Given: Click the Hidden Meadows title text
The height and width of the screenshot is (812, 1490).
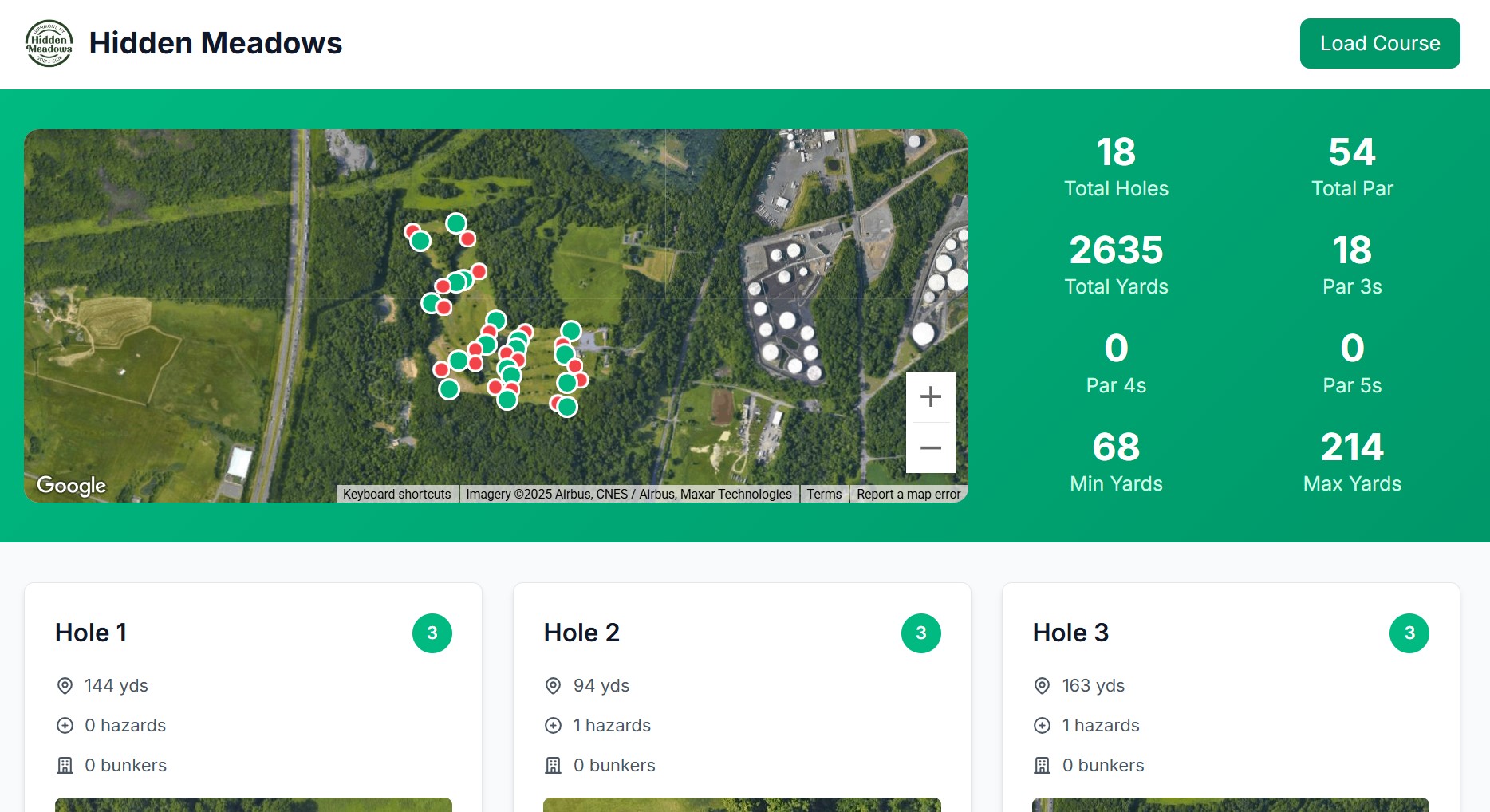Looking at the screenshot, I should 215,43.
